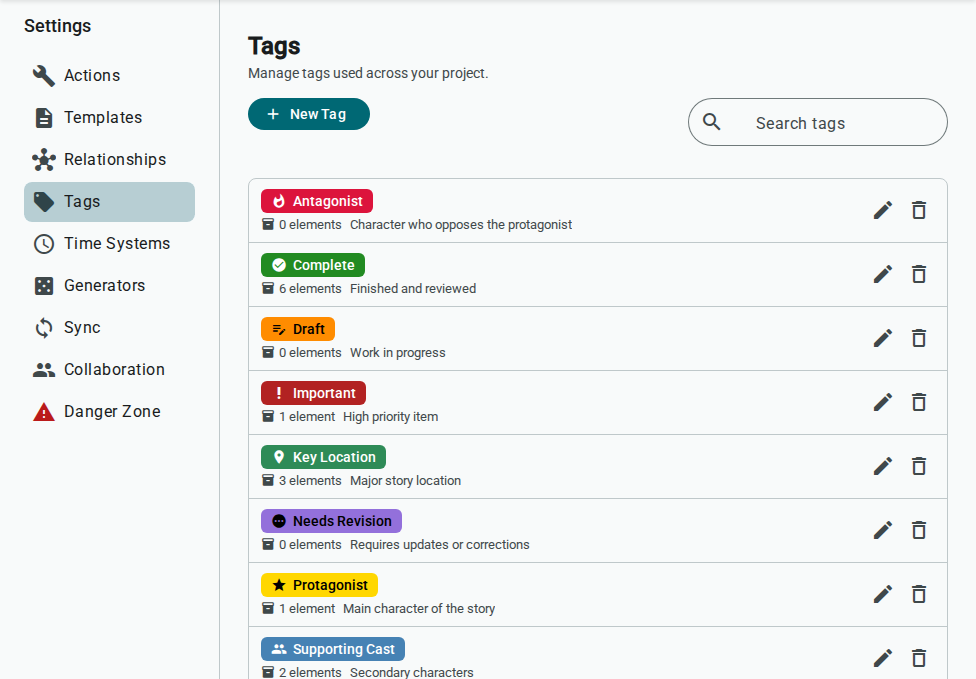Edit the Draft tag
Image resolution: width=976 pixels, height=679 pixels.
click(x=883, y=339)
